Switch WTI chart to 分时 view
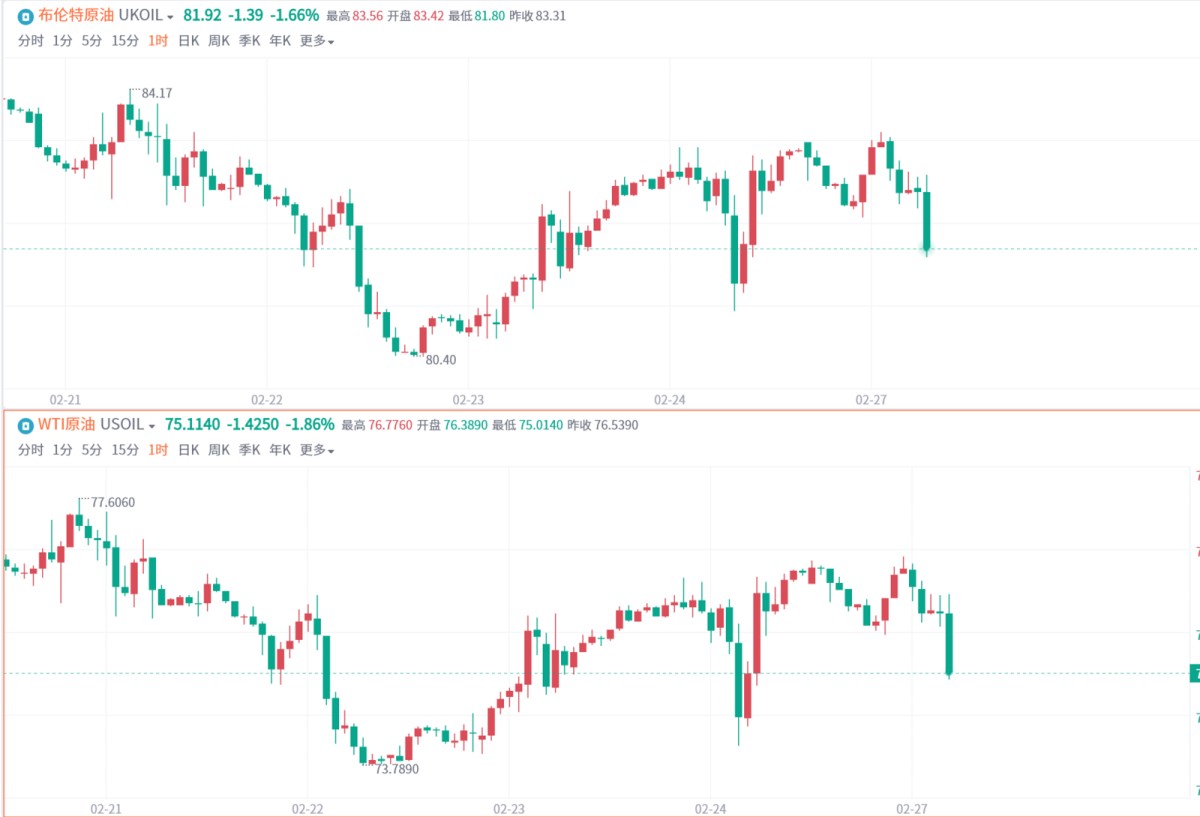The width and height of the screenshot is (1200, 817). pos(31,450)
